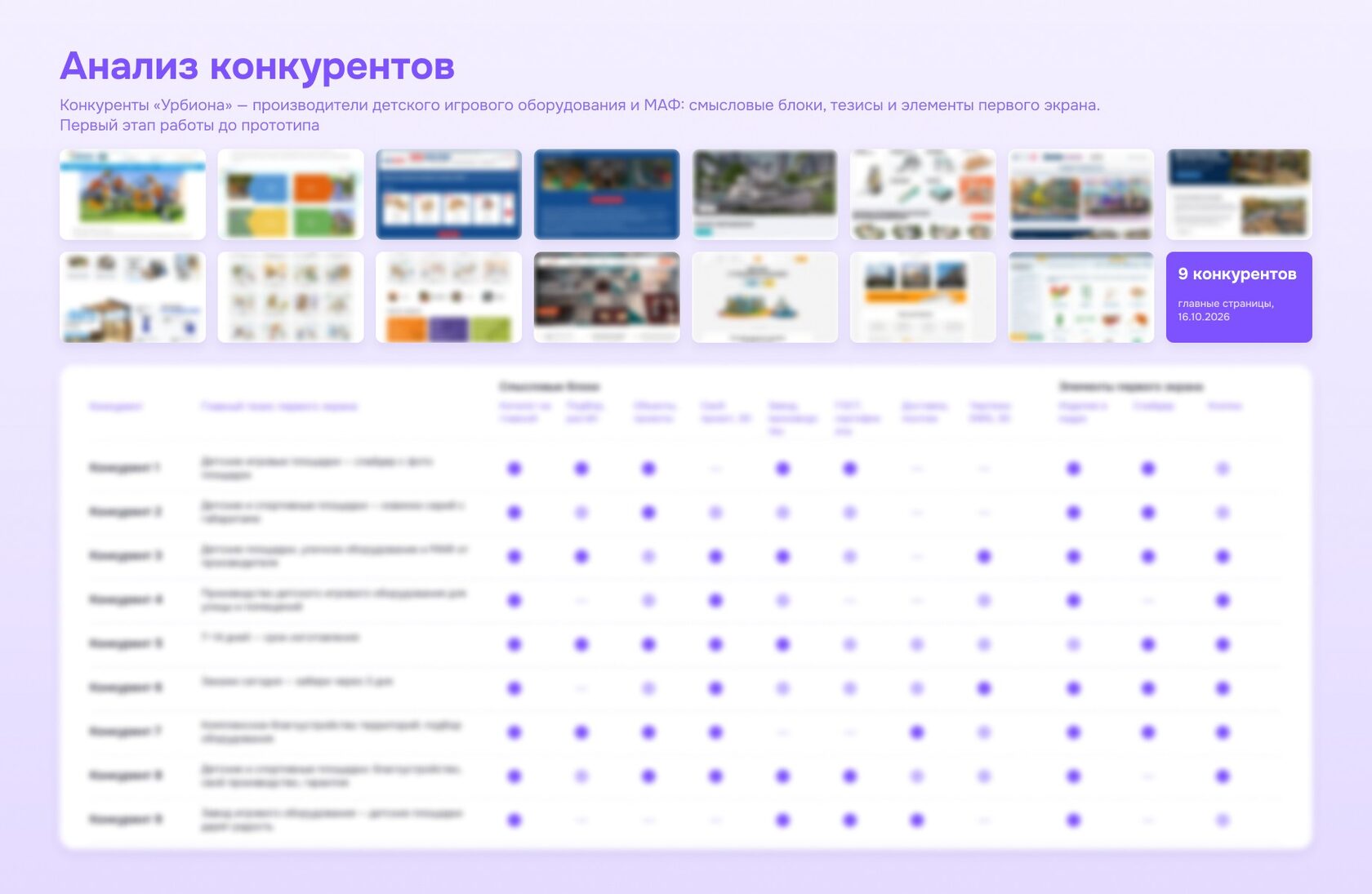
Task: Open the catalog thumbnail with left sidebar and produce items
Action: (1081, 297)
